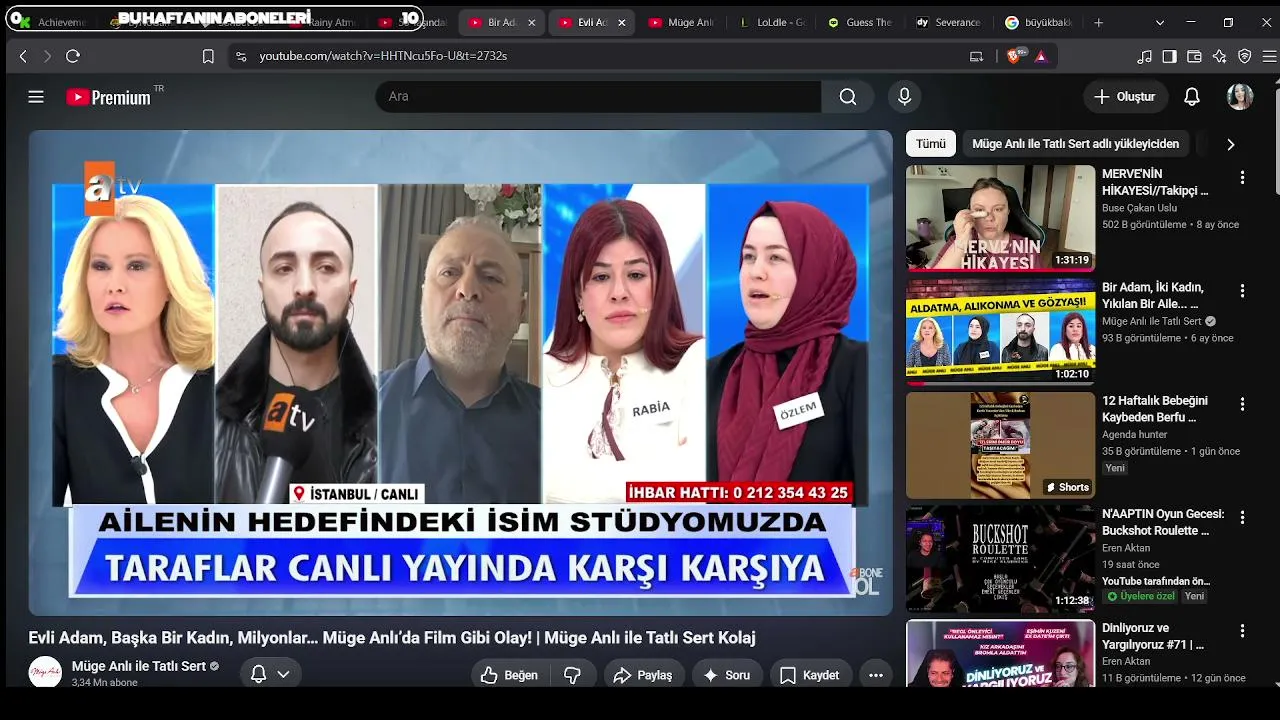The image size is (1280, 720).
Task: Open the subscription notification bell dropdown
Action: tap(270, 675)
